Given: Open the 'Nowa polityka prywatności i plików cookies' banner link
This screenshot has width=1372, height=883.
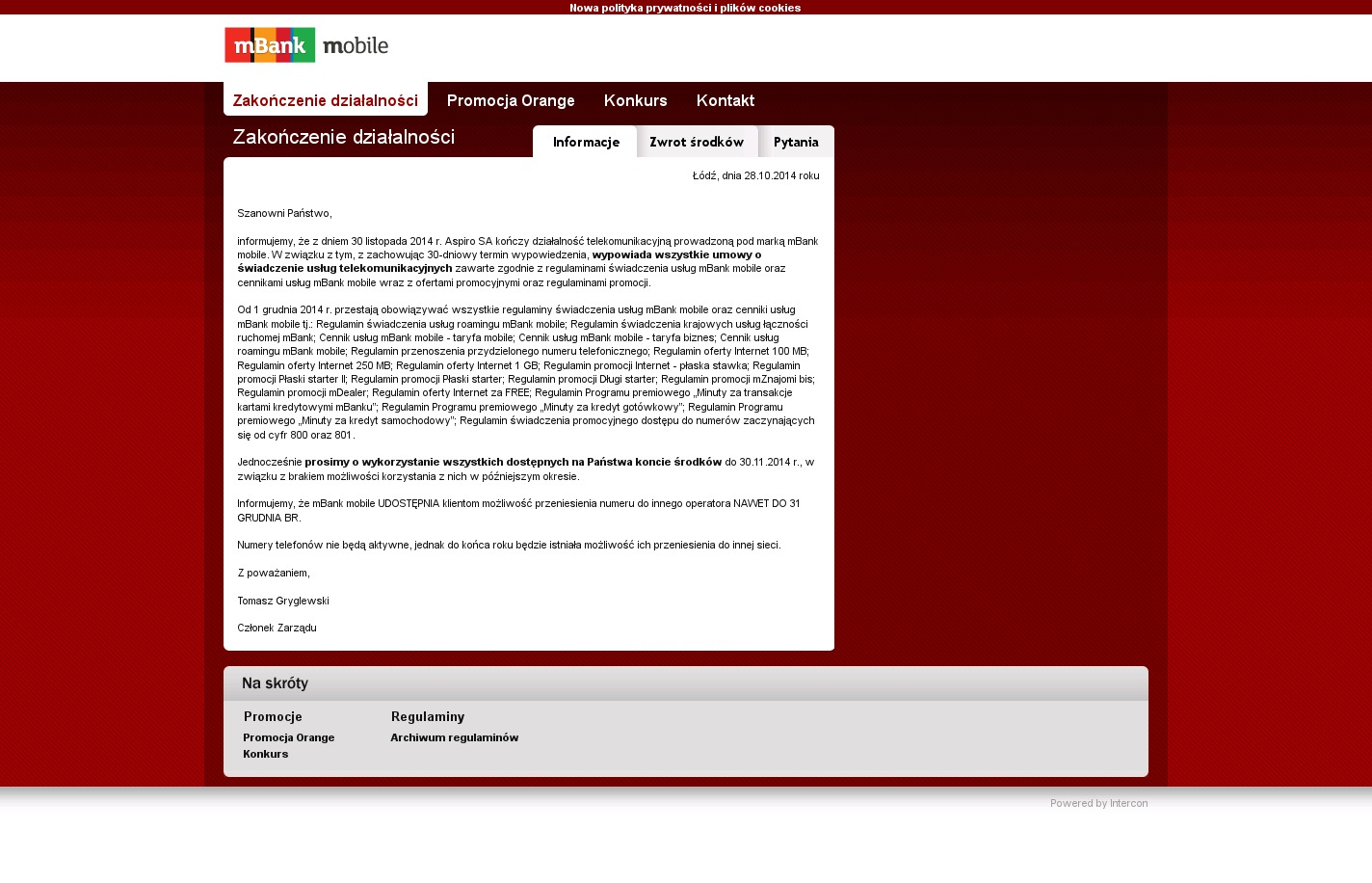Looking at the screenshot, I should pyautogui.click(x=685, y=8).
